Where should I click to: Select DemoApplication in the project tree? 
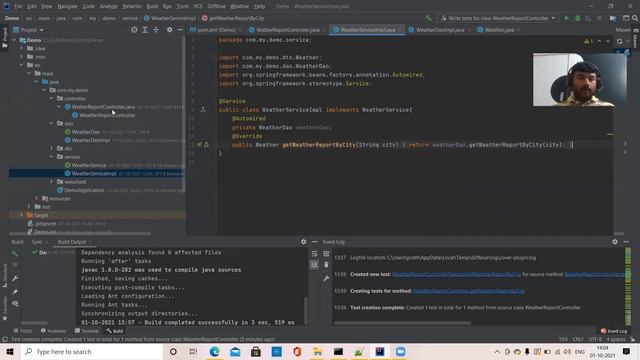click(x=84, y=190)
